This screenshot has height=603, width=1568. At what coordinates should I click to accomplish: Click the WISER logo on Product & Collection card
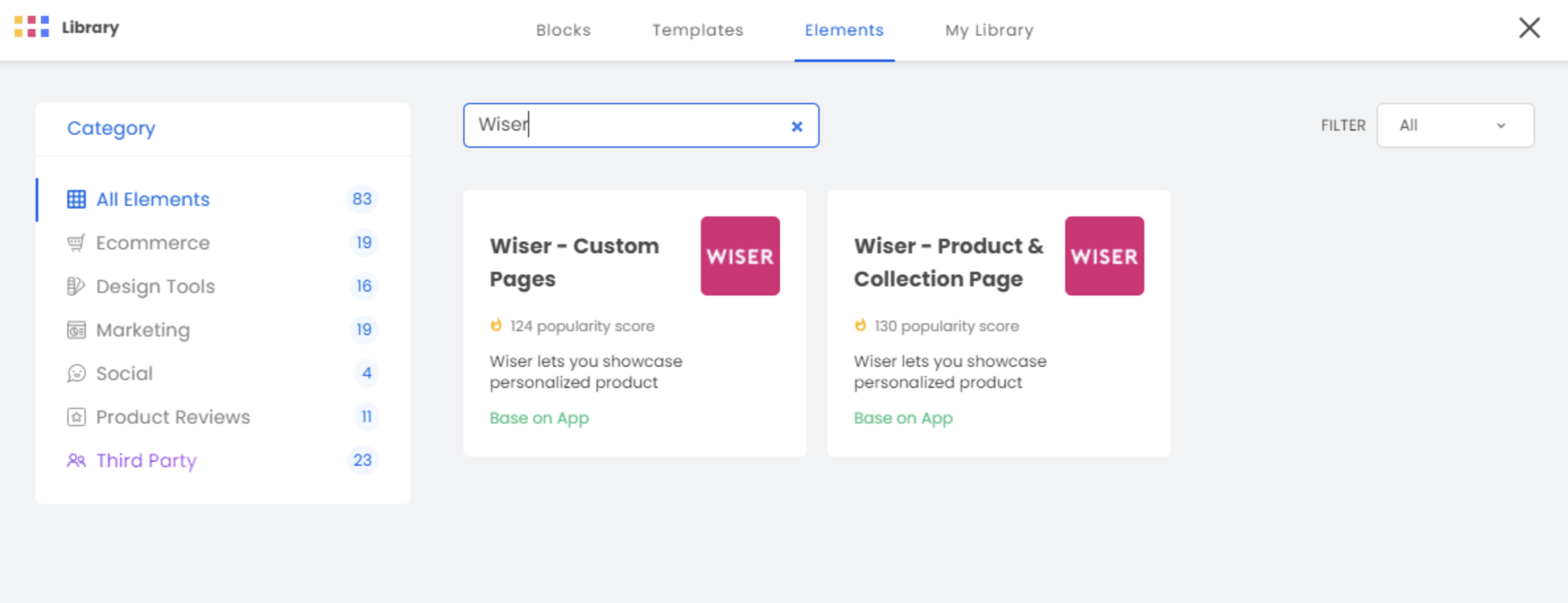point(1104,256)
